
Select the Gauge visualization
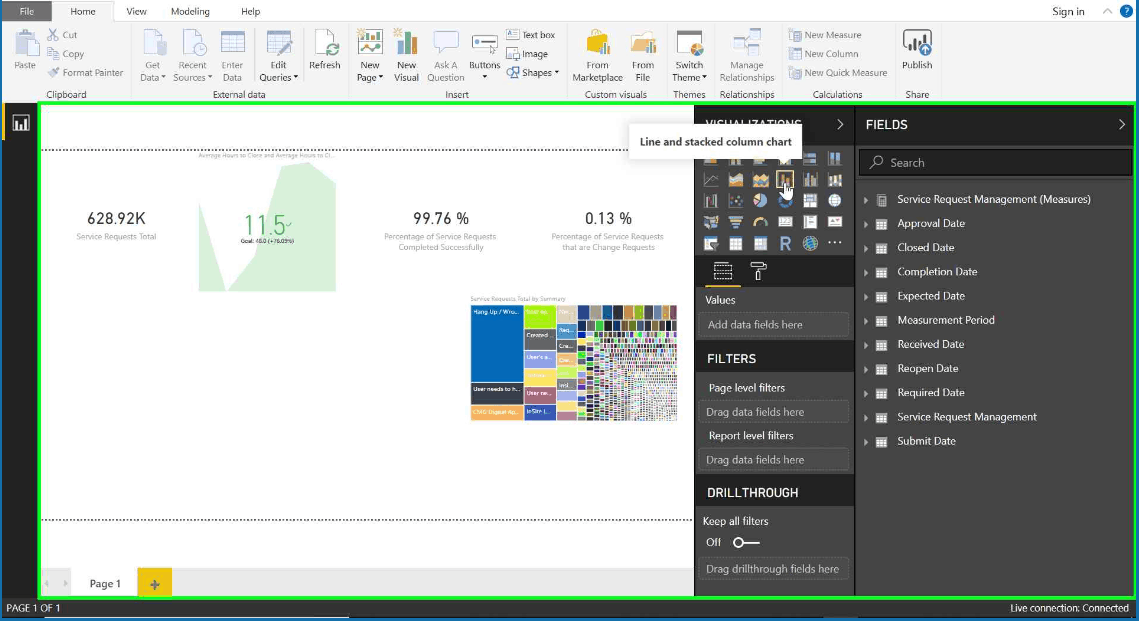761,222
